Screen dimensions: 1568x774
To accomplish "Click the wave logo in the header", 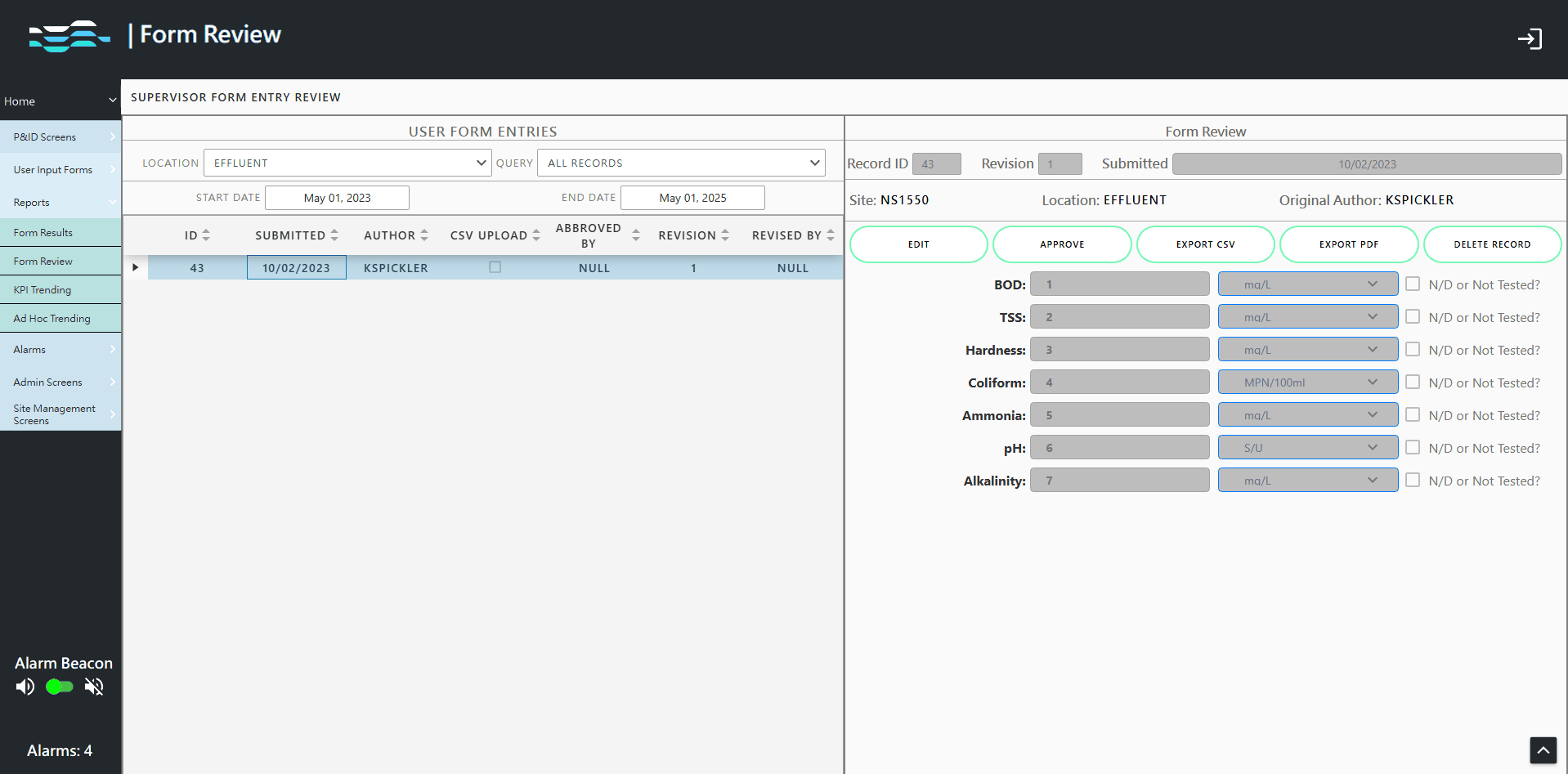I will tap(69, 36).
